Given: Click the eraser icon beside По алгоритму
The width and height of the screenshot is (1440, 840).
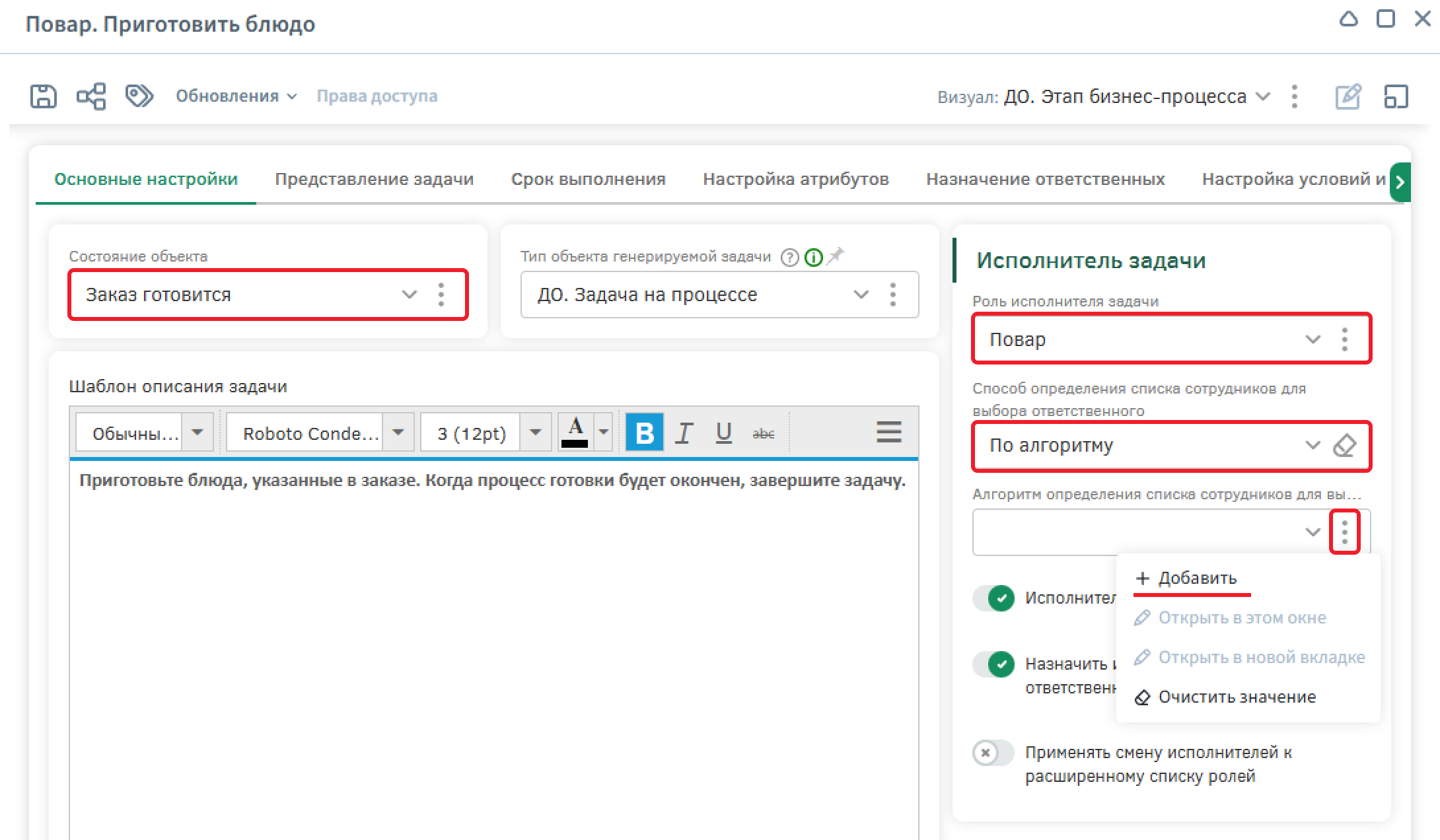Looking at the screenshot, I should coord(1344,446).
